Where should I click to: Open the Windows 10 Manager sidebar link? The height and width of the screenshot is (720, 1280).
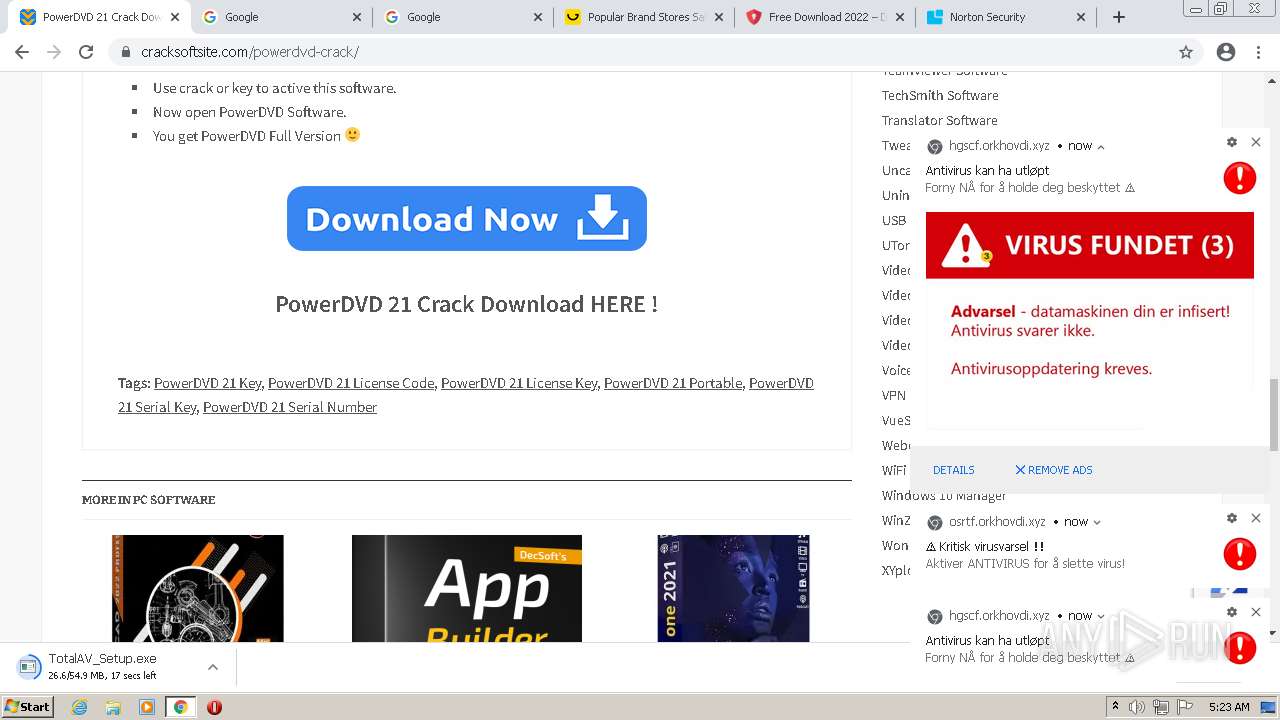coord(944,495)
